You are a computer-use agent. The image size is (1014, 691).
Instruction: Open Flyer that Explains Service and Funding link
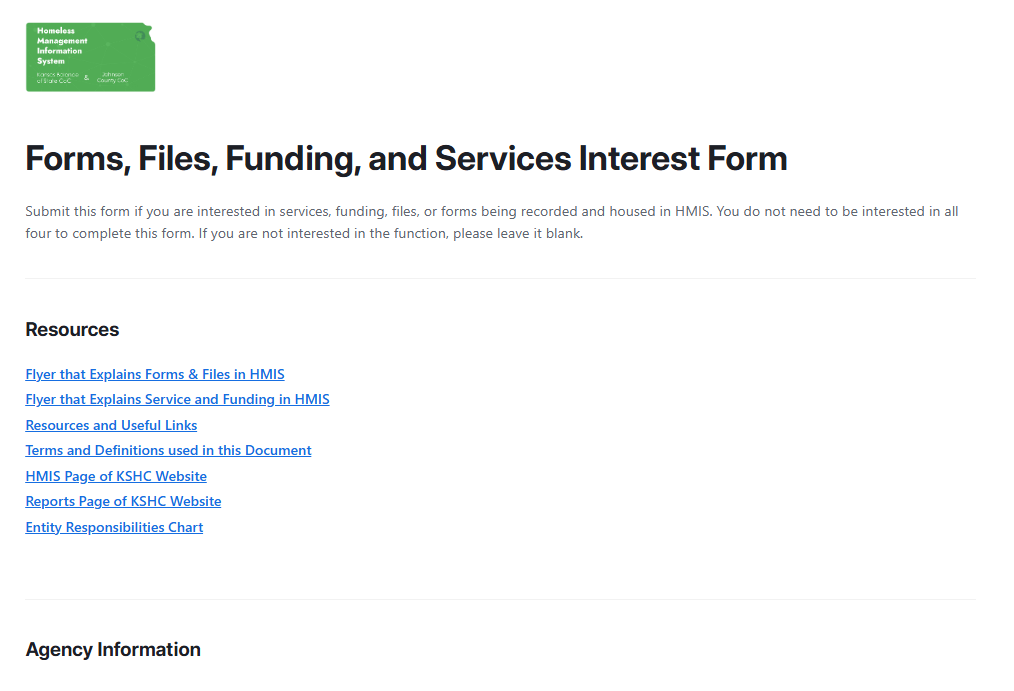(x=177, y=399)
